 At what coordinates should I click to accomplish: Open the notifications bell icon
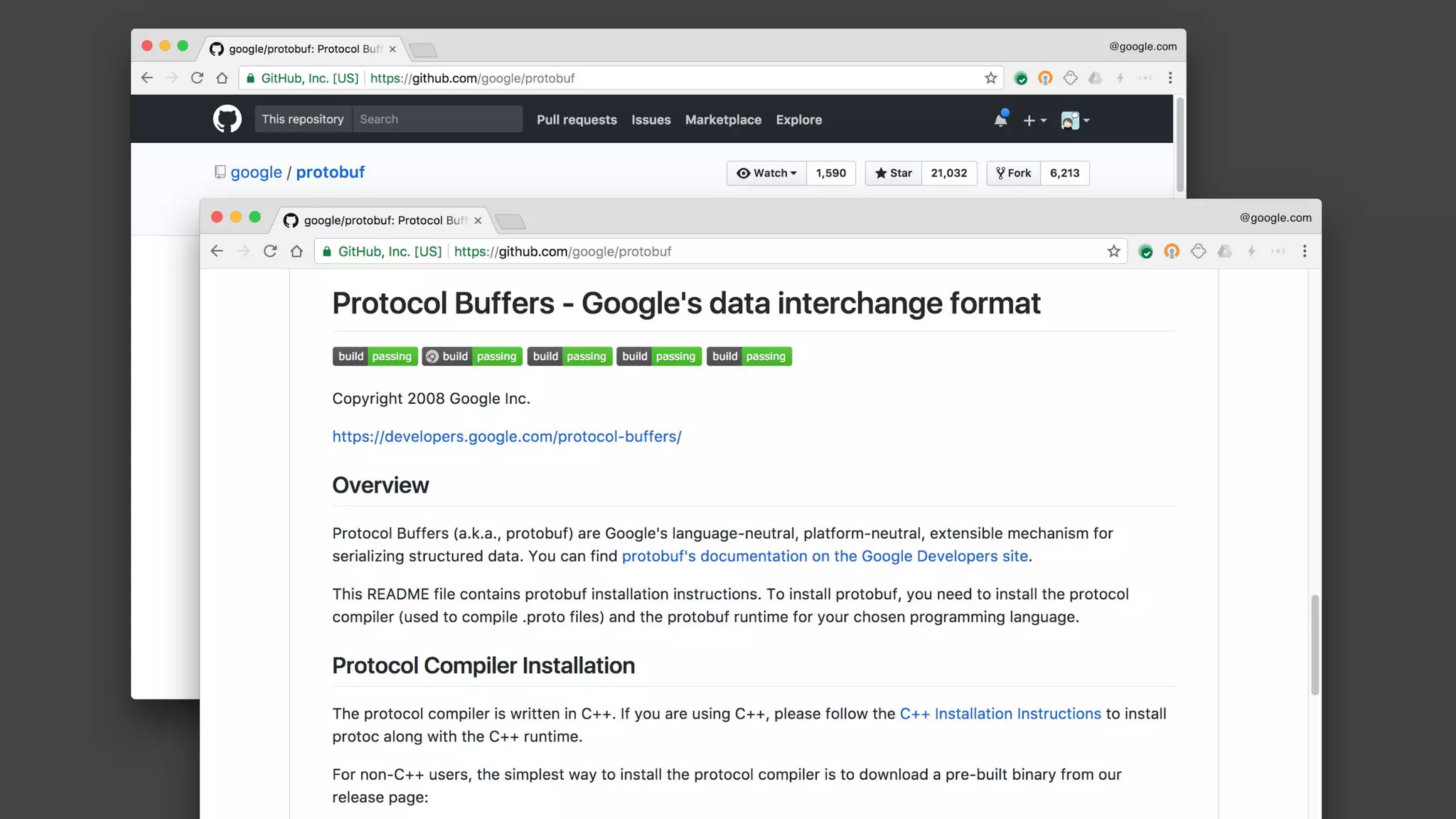click(1000, 119)
